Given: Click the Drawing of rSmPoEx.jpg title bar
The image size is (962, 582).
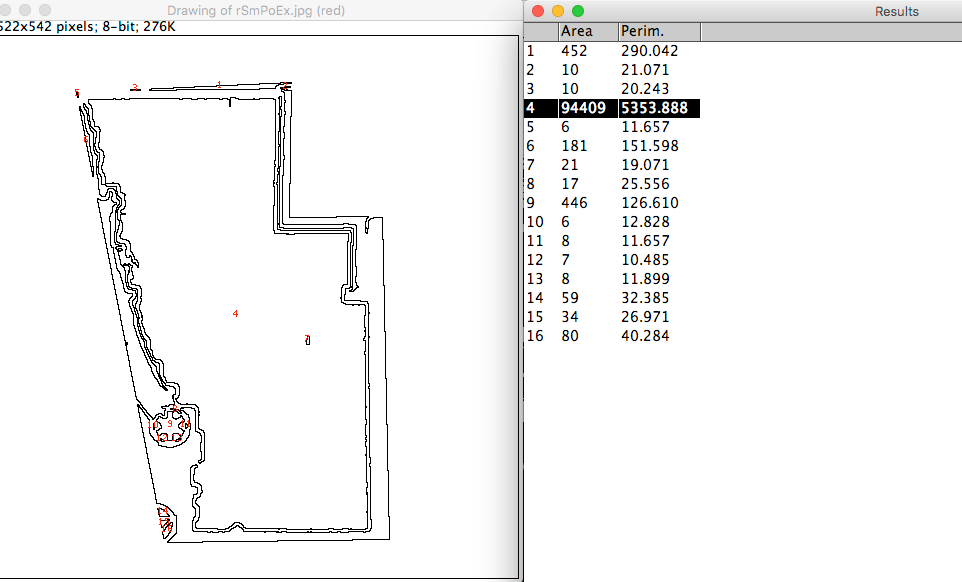Looking at the screenshot, I should (x=256, y=10).
